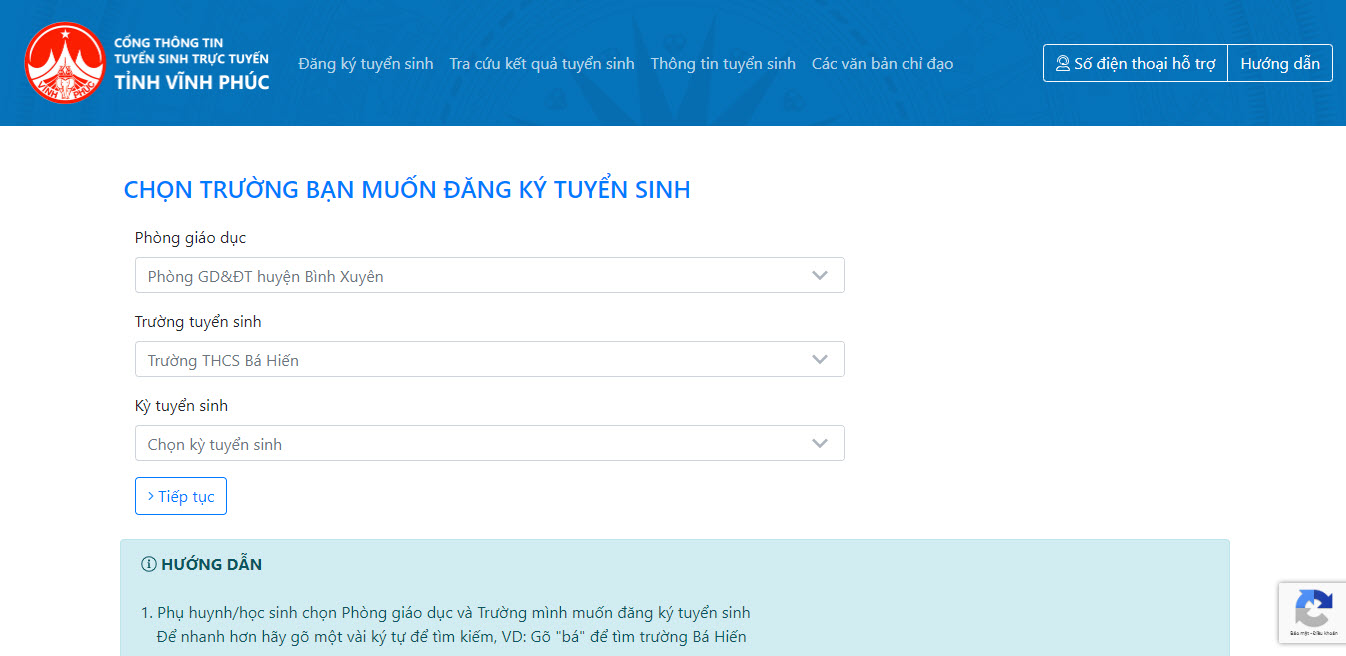The image size is (1346, 656).
Task: Click the Số điện thoại hỗ trợ button
Action: click(x=1135, y=63)
